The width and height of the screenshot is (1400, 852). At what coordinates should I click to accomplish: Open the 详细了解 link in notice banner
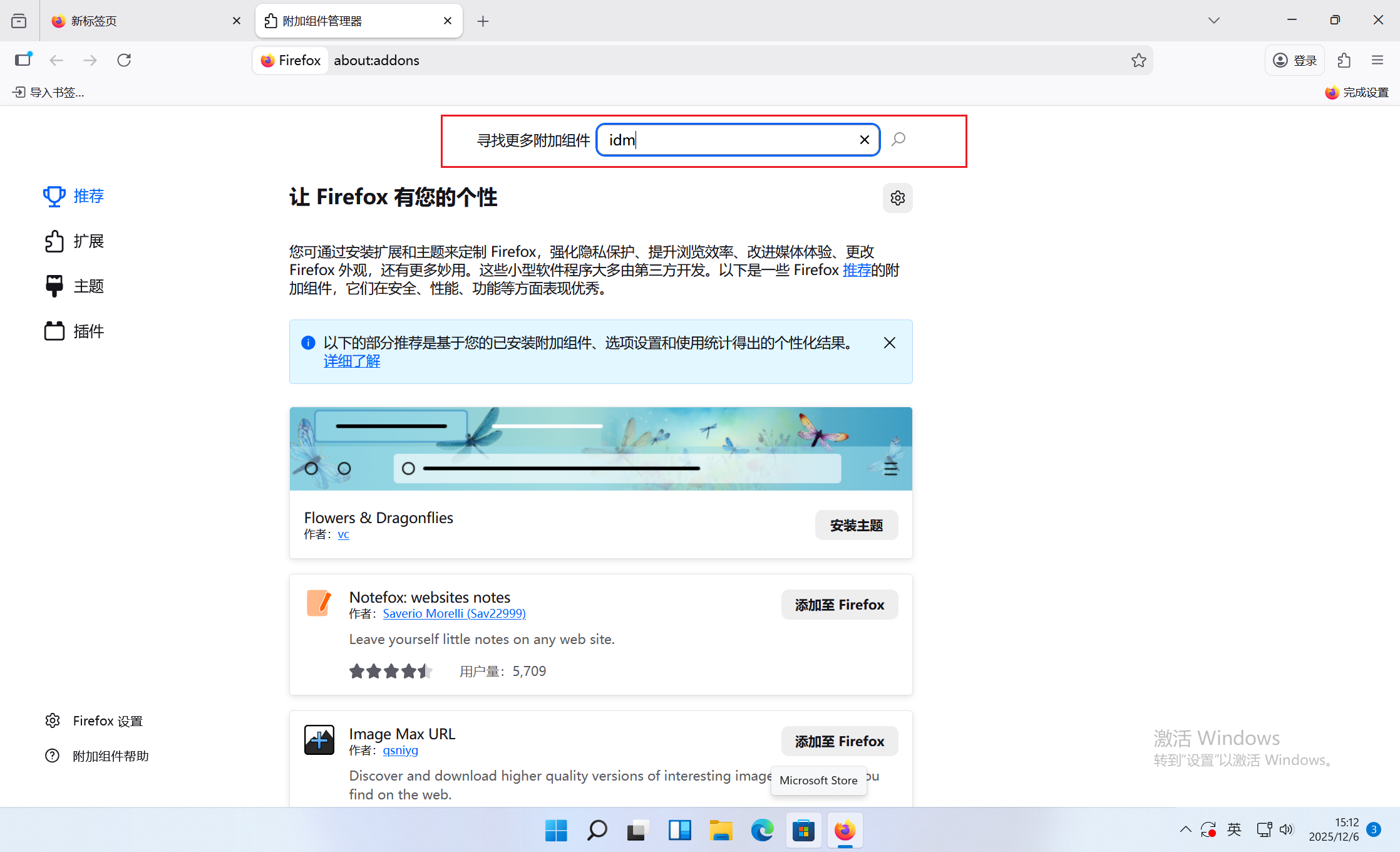point(351,361)
